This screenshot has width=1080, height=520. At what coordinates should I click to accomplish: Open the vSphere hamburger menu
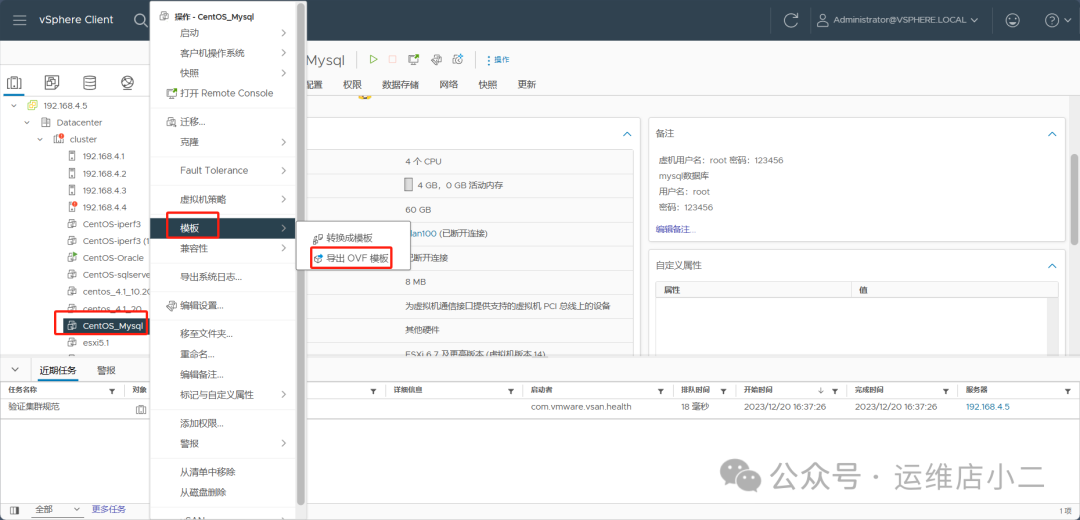tap(21, 20)
